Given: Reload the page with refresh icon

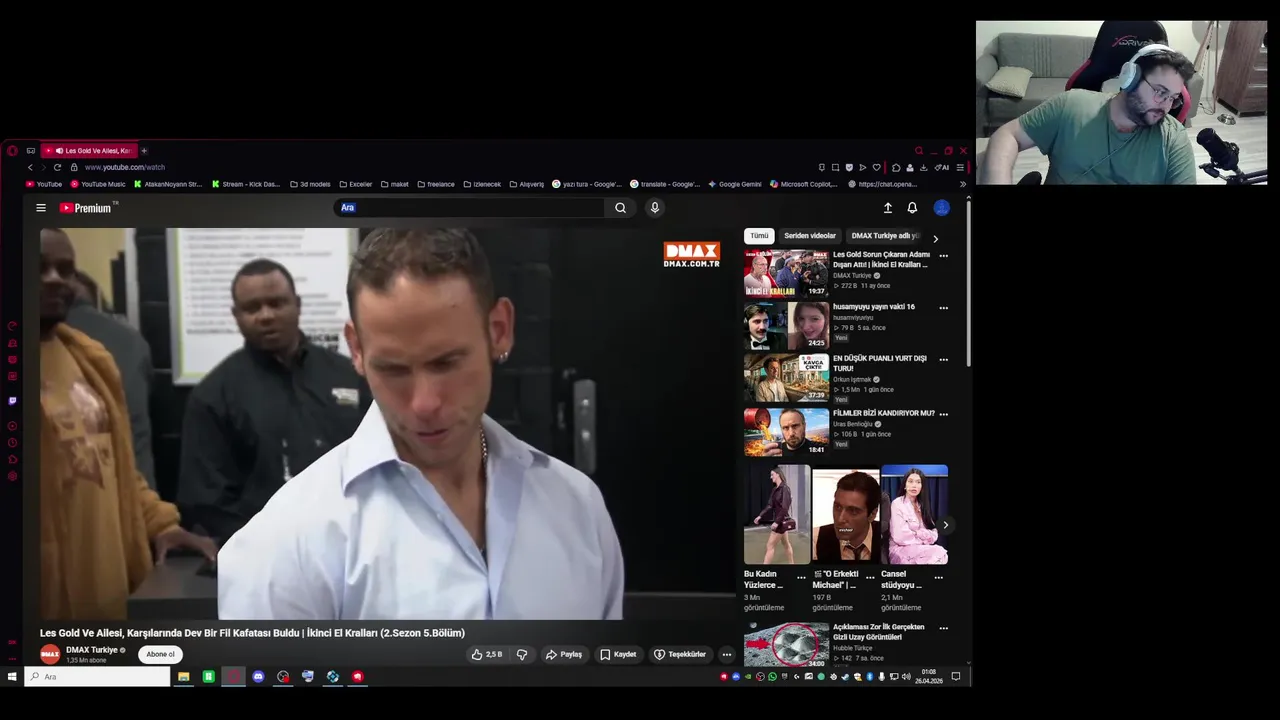Looking at the screenshot, I should (x=57, y=167).
